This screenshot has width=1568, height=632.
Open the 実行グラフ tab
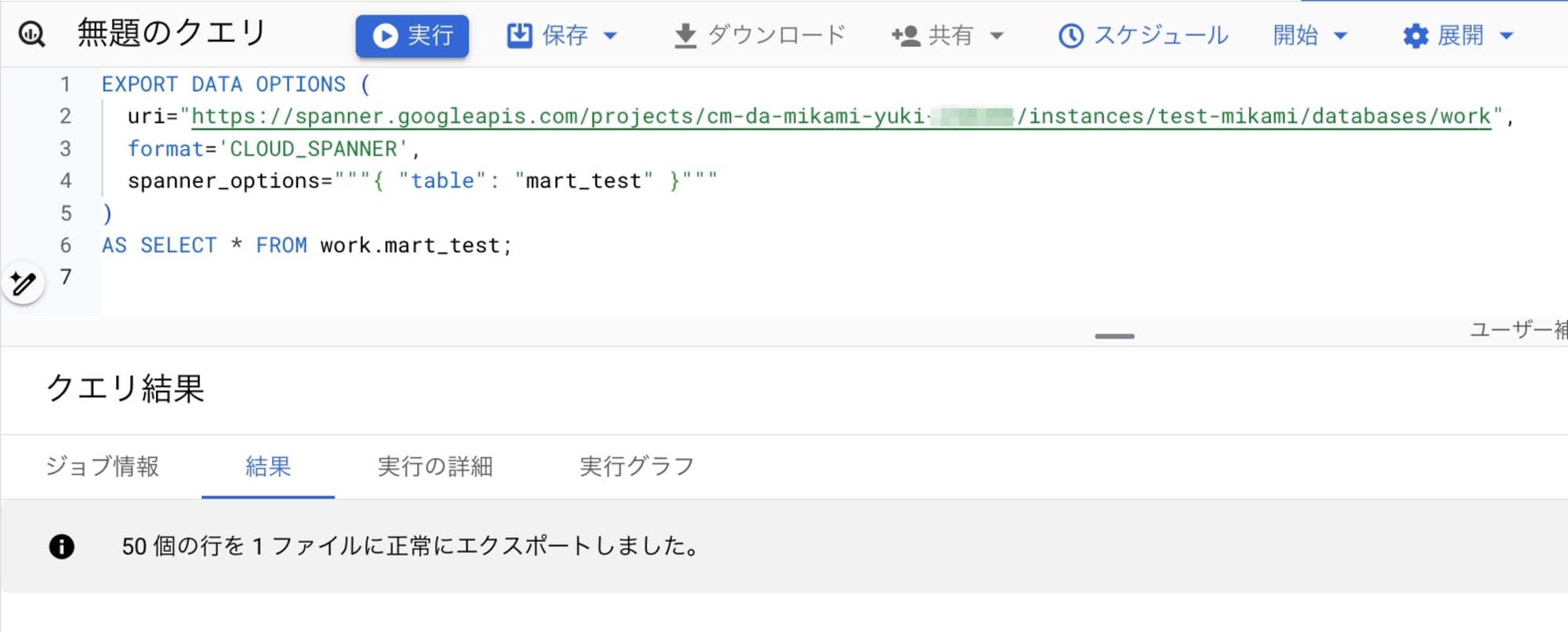pos(637,467)
